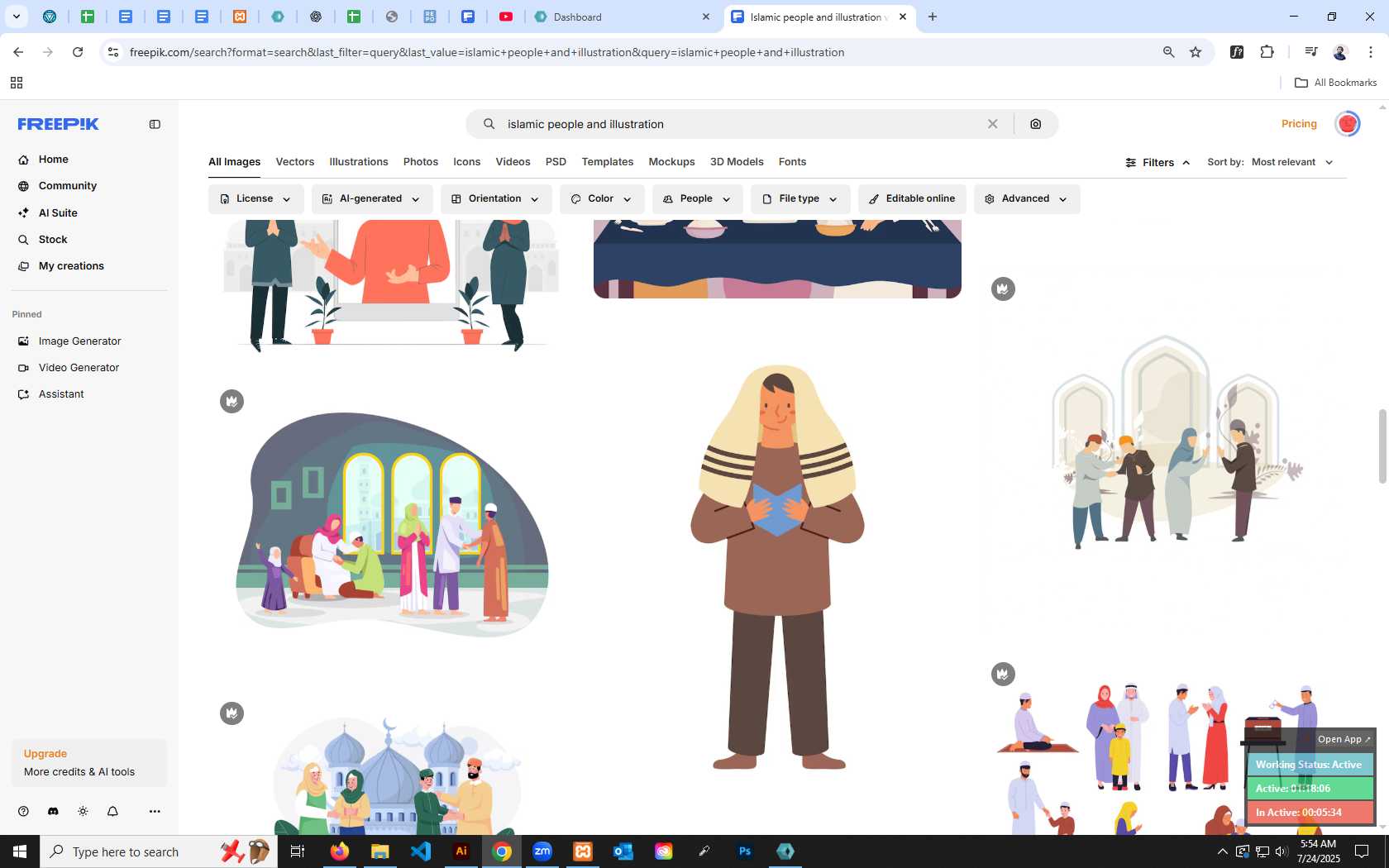This screenshot has height=868, width=1389.
Task: Open Visual Studio Code from taskbar
Action: click(421, 851)
